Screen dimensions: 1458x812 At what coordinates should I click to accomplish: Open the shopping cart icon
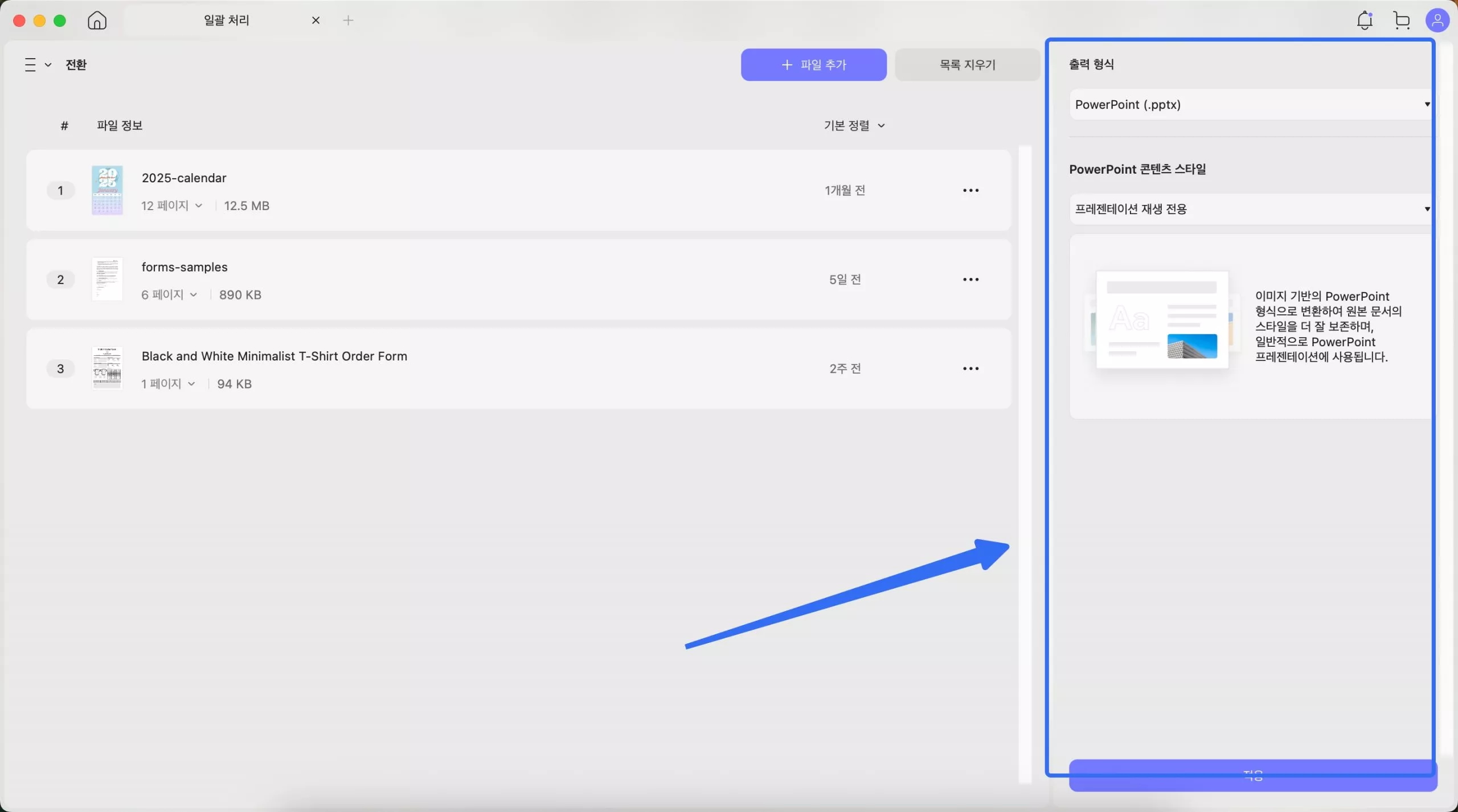click(x=1402, y=20)
